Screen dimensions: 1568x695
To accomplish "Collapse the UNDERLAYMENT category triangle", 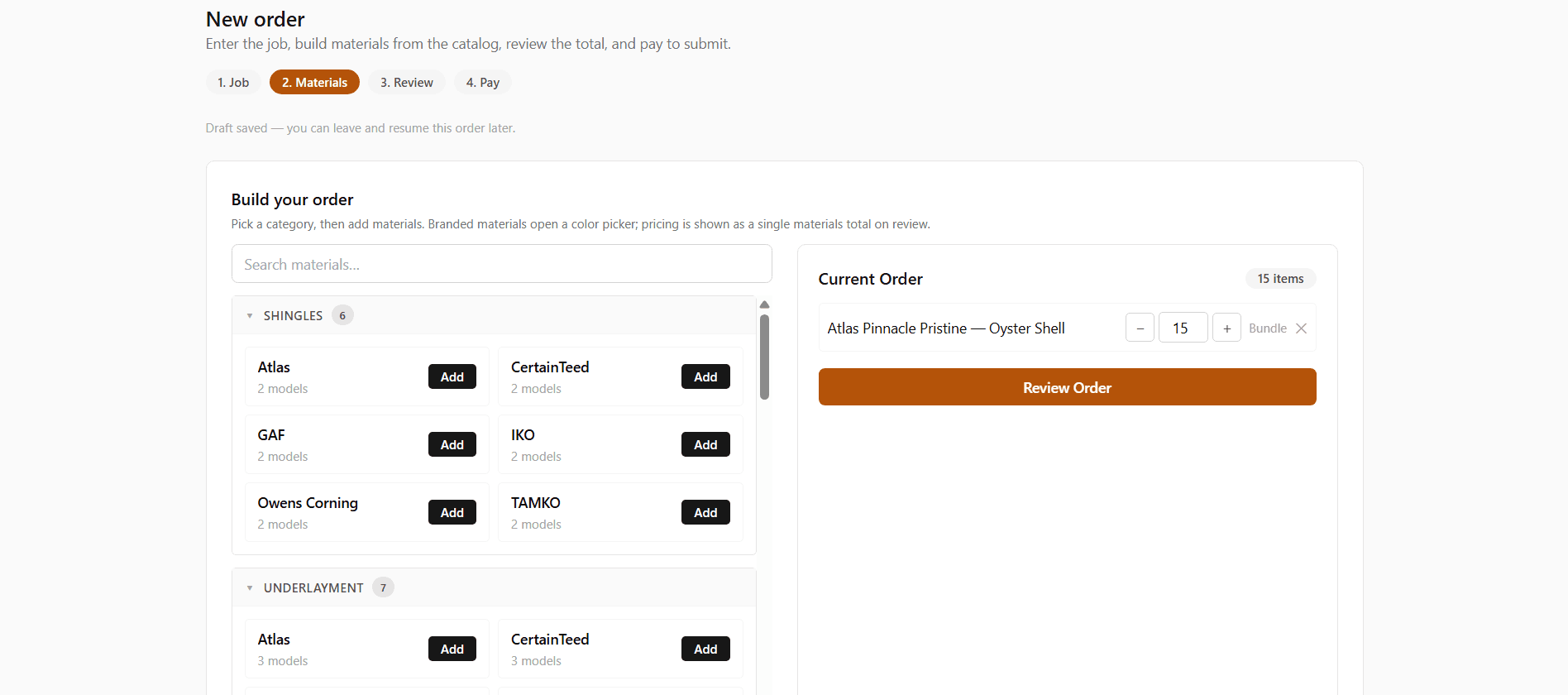I will point(250,587).
